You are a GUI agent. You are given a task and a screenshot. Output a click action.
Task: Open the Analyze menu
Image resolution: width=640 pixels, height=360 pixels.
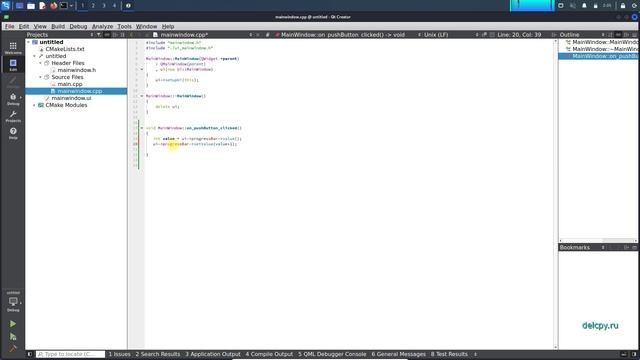pos(102,27)
